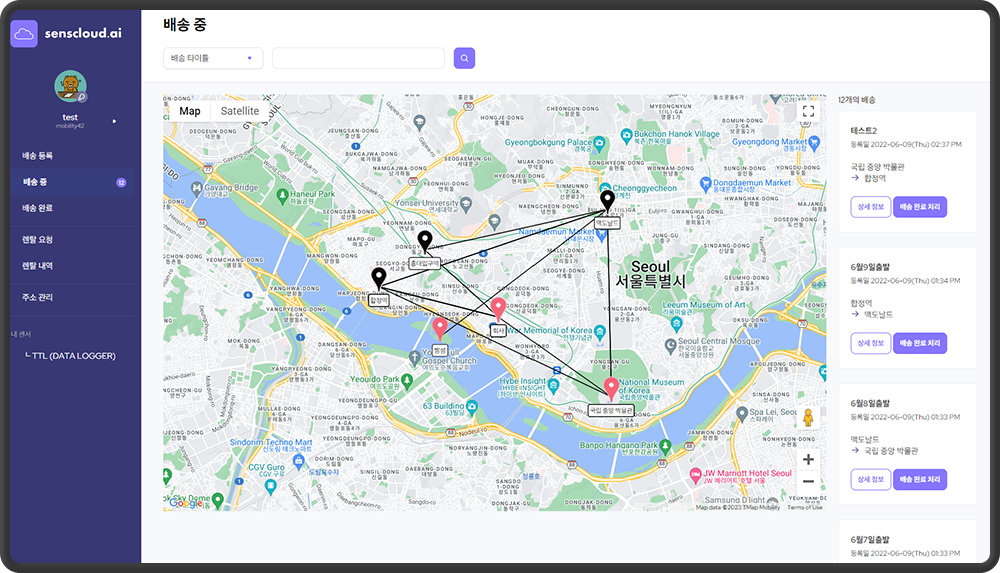The image size is (1000, 573).
Task: Click the 12 badge on 배송 중
Action: coord(121,182)
